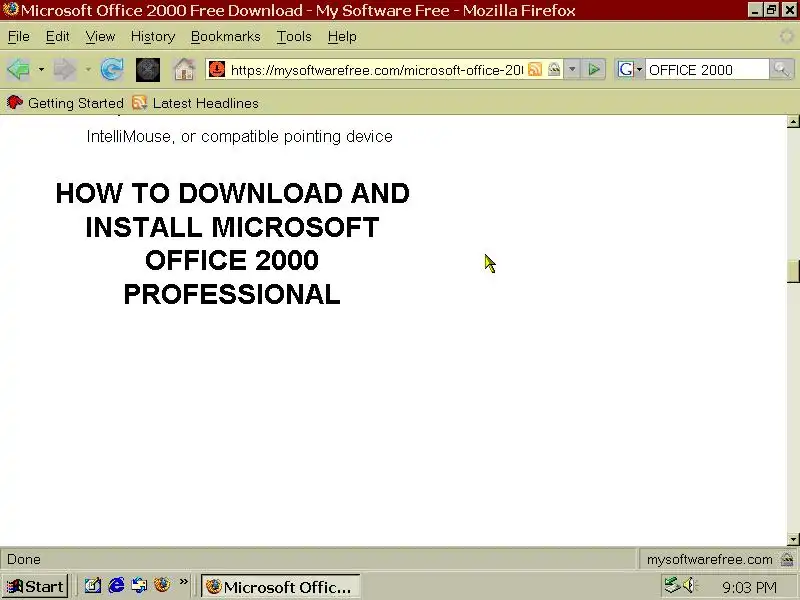This screenshot has height=600, width=800.
Task: Launch Internet Explorer from quick launch
Action: 116,585
